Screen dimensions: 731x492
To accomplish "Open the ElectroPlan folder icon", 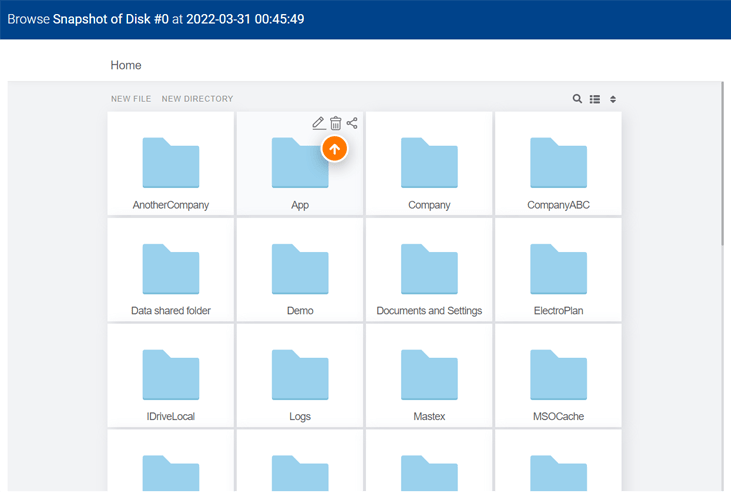I will click(x=559, y=269).
